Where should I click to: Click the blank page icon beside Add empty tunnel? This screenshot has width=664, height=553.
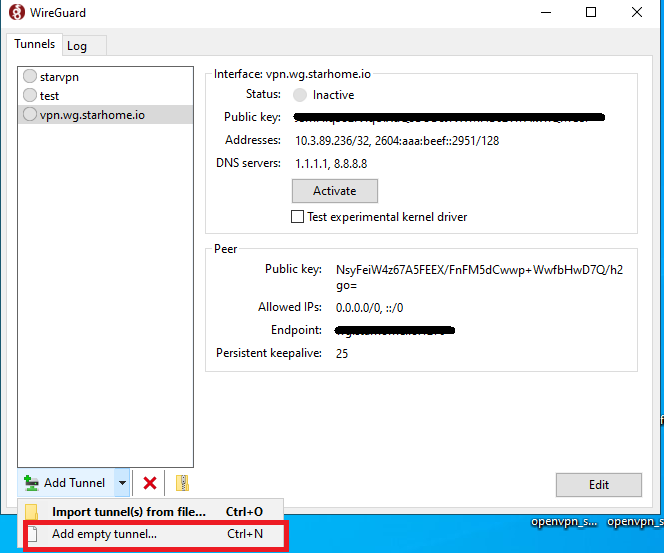(33, 534)
